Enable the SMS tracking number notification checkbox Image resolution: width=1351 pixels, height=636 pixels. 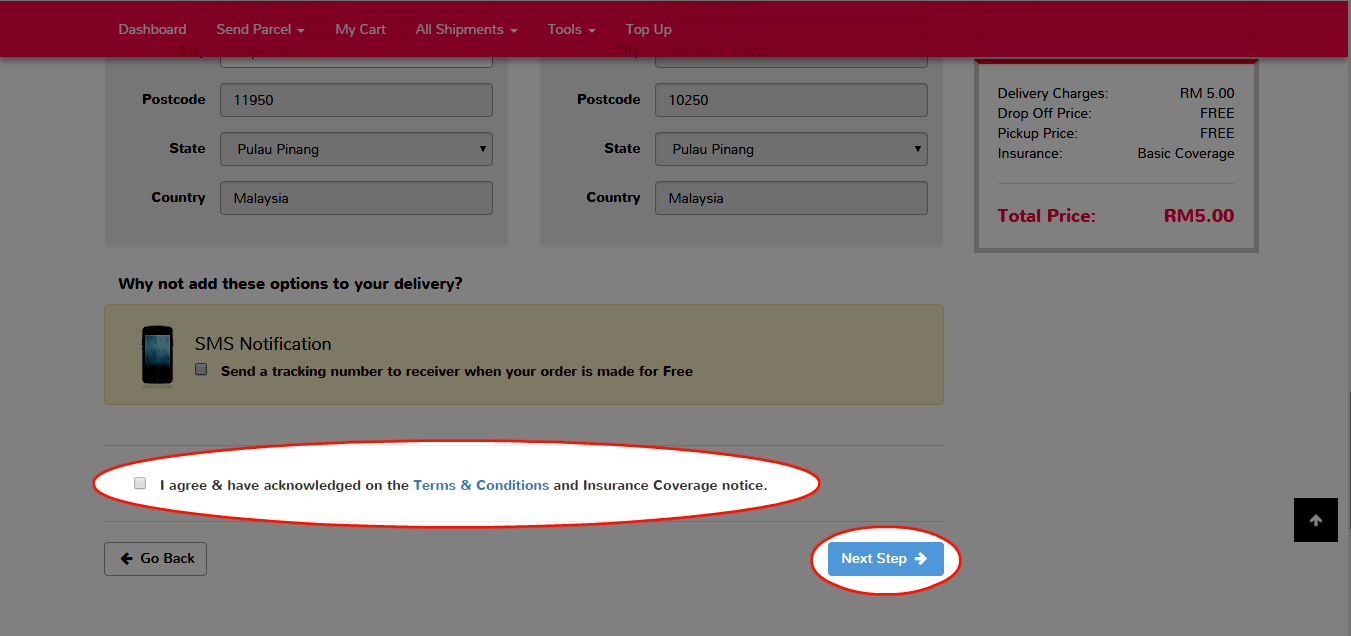[x=201, y=370]
